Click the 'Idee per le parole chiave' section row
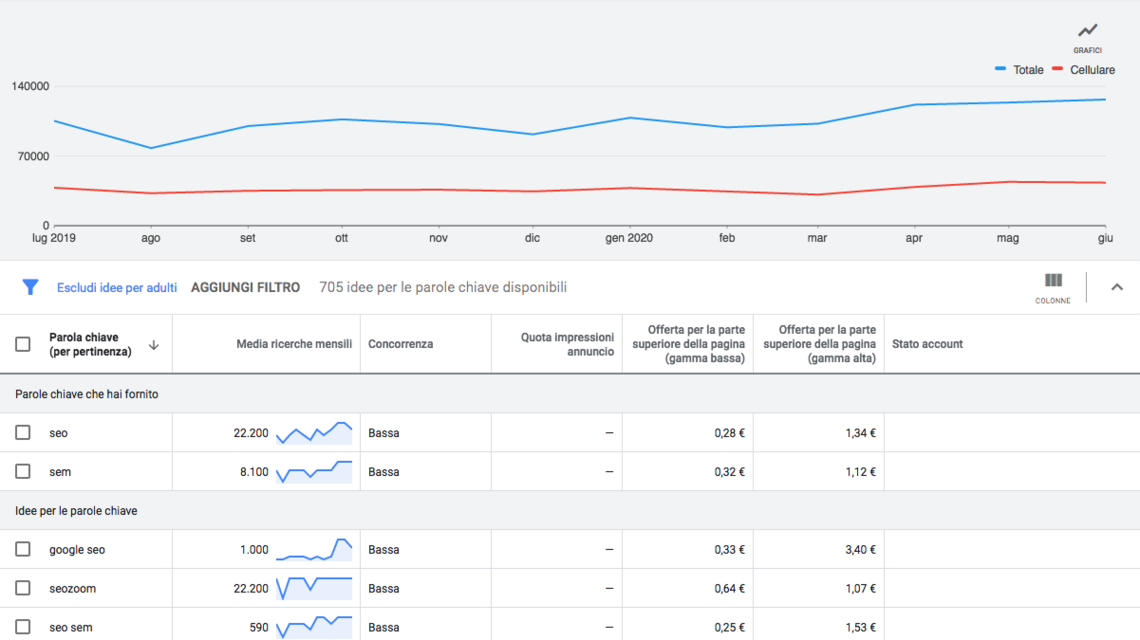 tap(570, 511)
